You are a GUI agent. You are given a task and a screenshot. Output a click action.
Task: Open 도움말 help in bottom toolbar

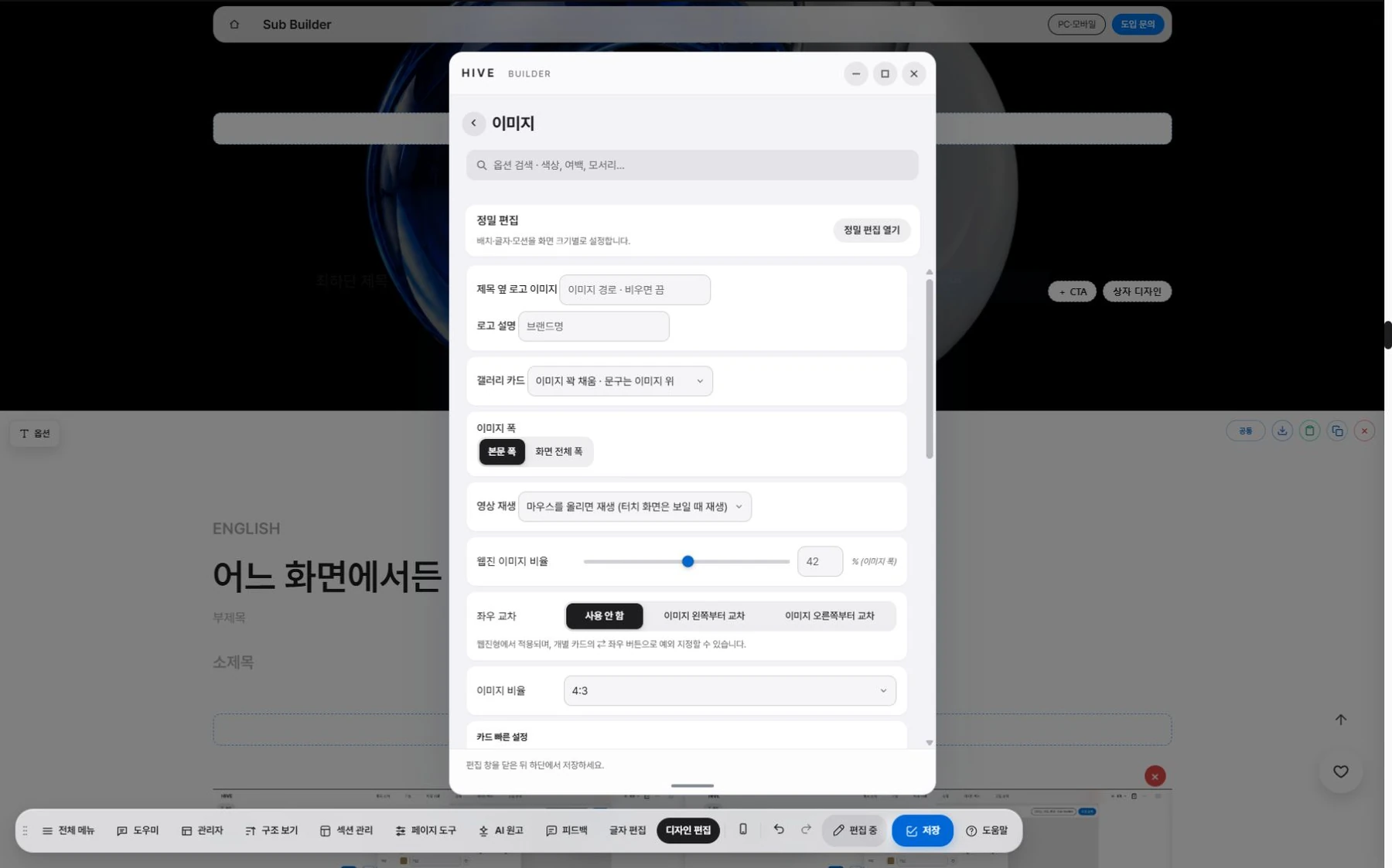(x=987, y=831)
